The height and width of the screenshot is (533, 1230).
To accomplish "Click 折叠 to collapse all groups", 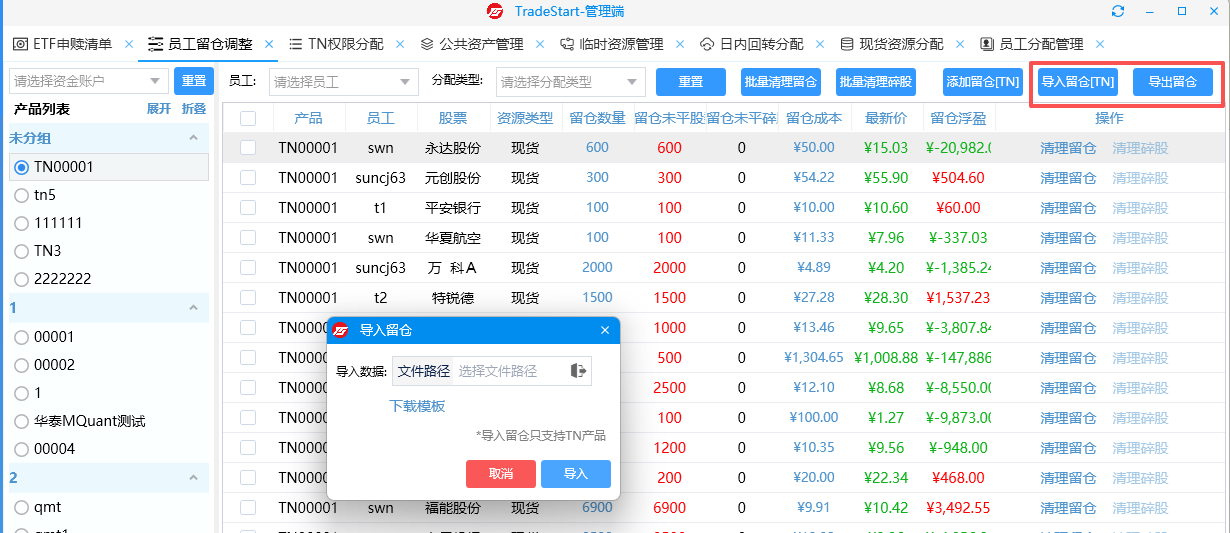I will (194, 109).
